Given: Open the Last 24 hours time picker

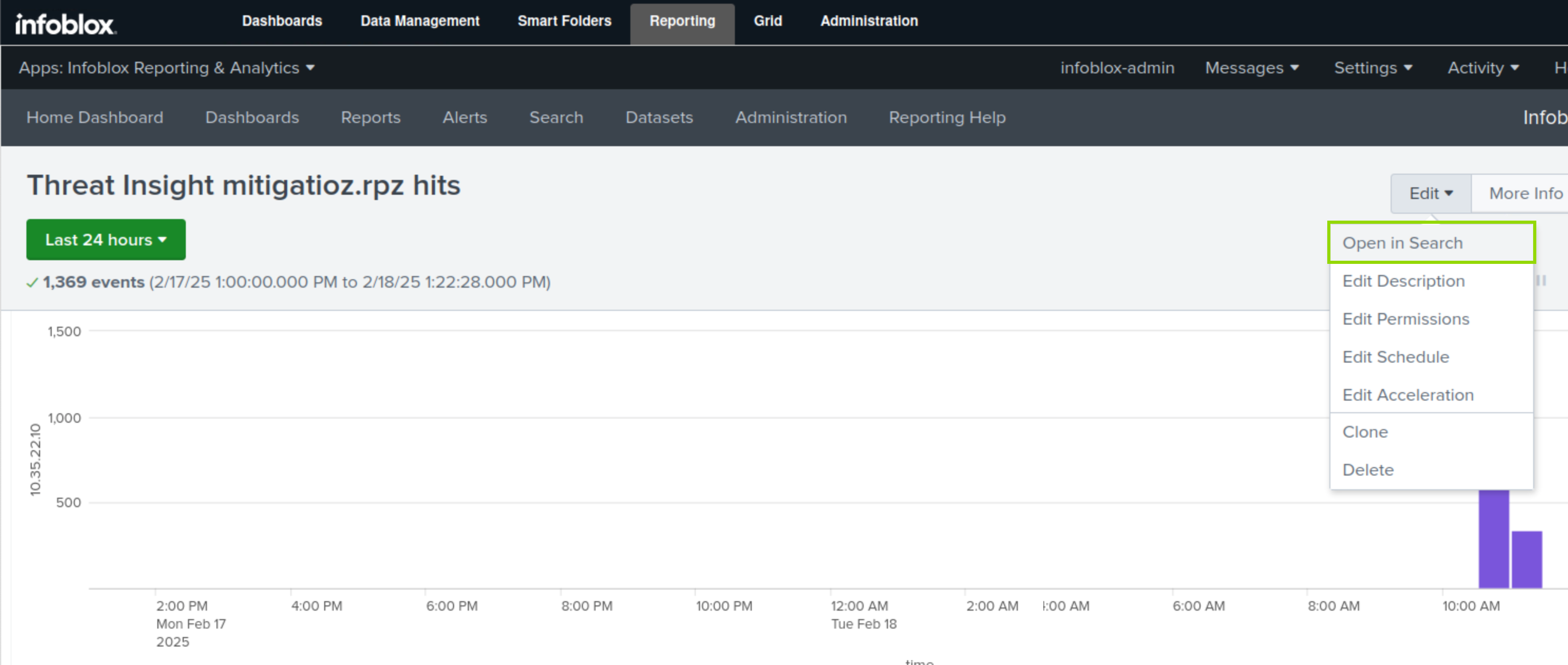Looking at the screenshot, I should click(x=106, y=240).
